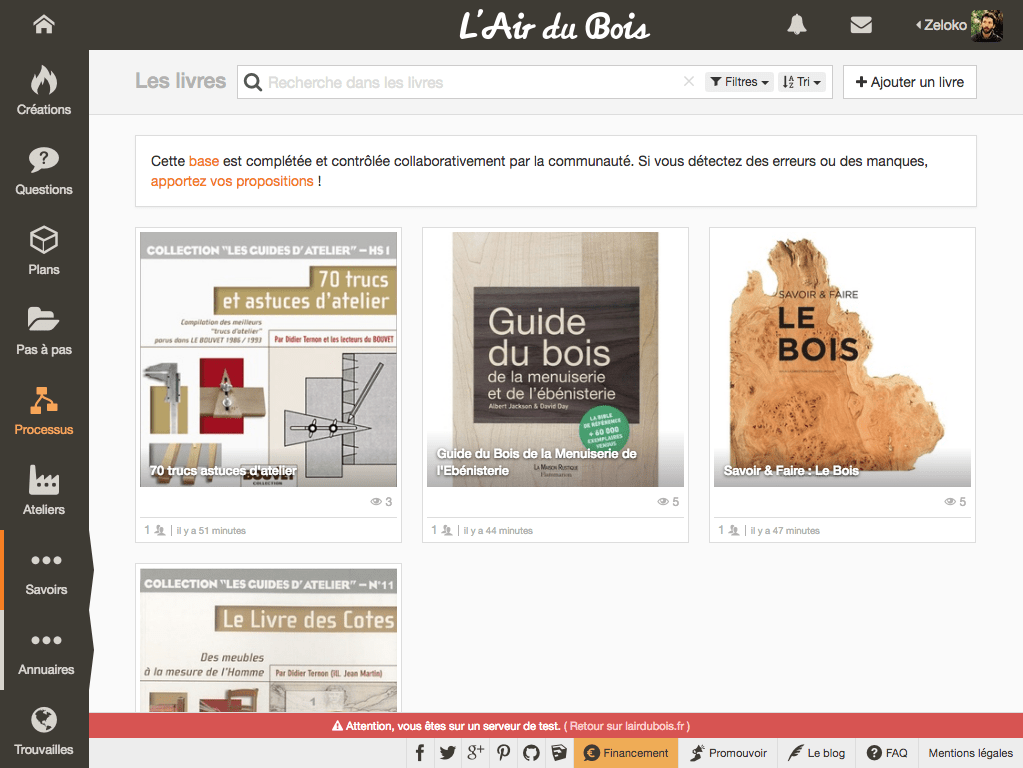Screen dimensions: 1023x768
Task: Go to the home page icon
Action: [44, 24]
